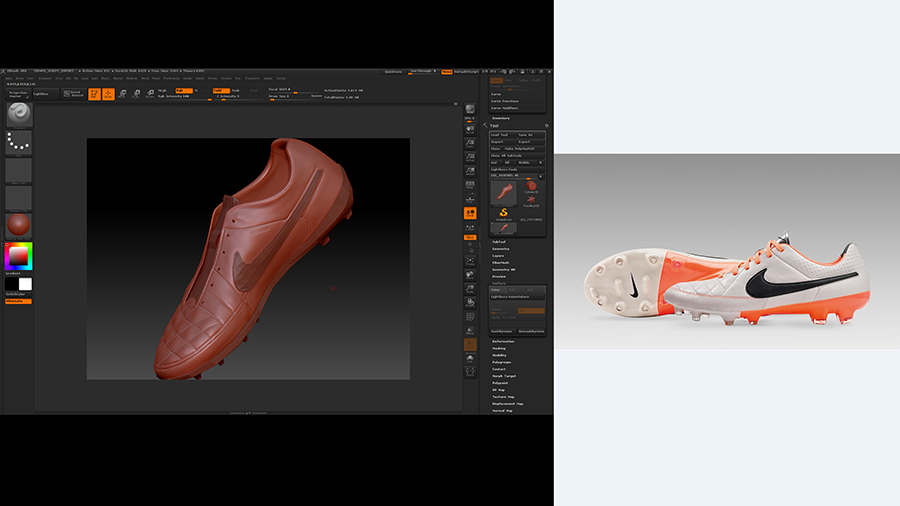Choose the SimpleBrush tool icon
The height and width of the screenshot is (506, 900).
pos(502,211)
